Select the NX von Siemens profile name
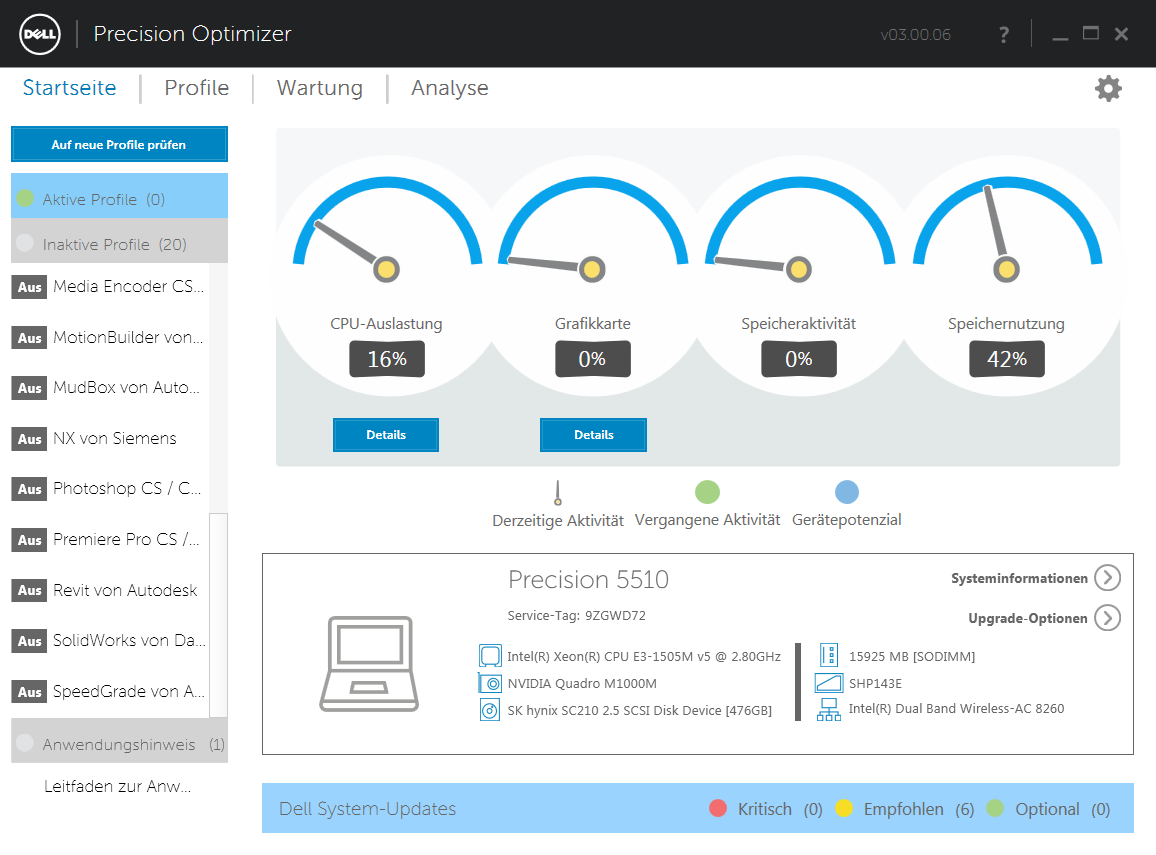1156x855 pixels. pyautogui.click(x=115, y=439)
